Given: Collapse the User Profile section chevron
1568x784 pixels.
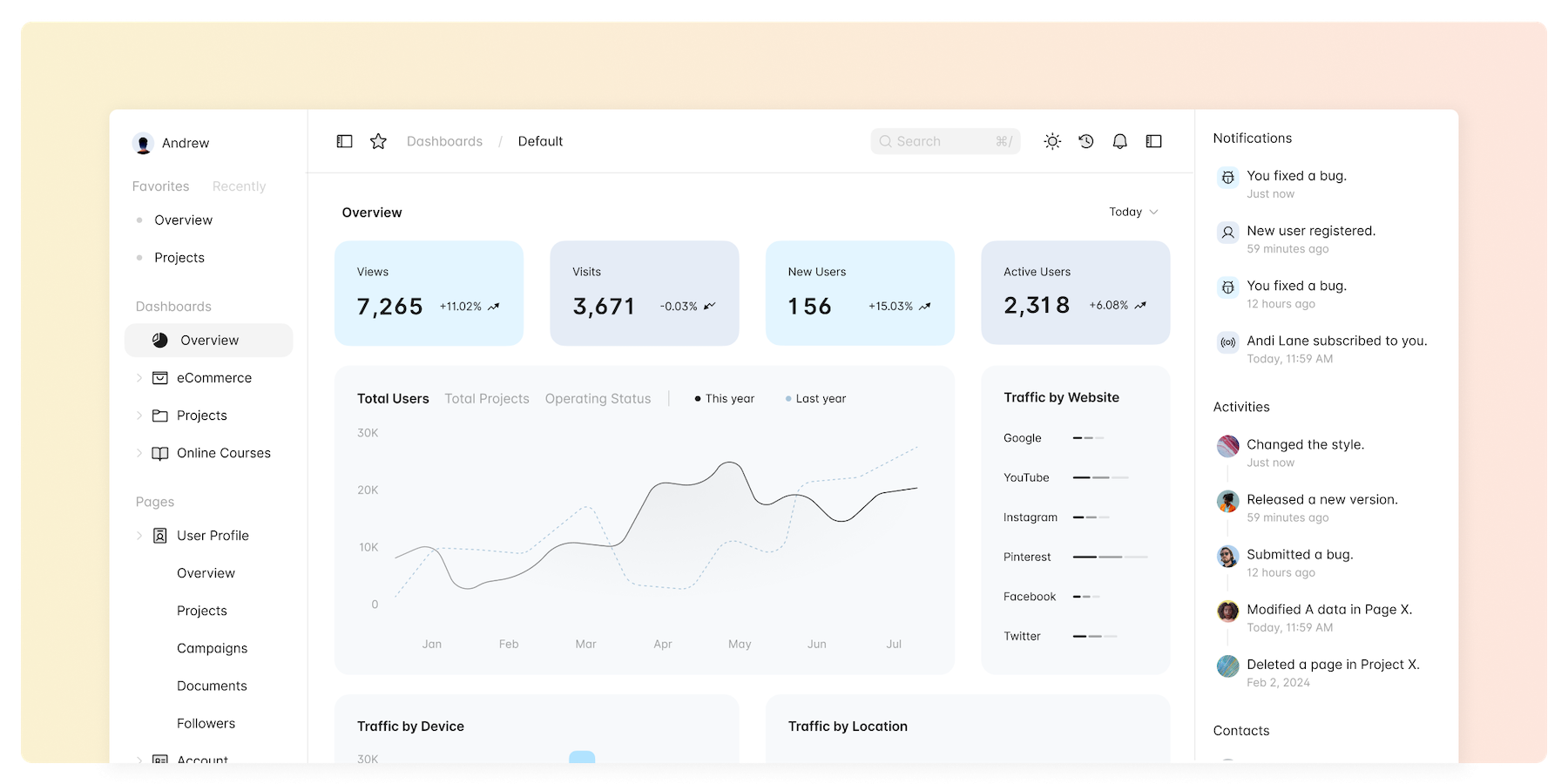Looking at the screenshot, I should tap(139, 536).
